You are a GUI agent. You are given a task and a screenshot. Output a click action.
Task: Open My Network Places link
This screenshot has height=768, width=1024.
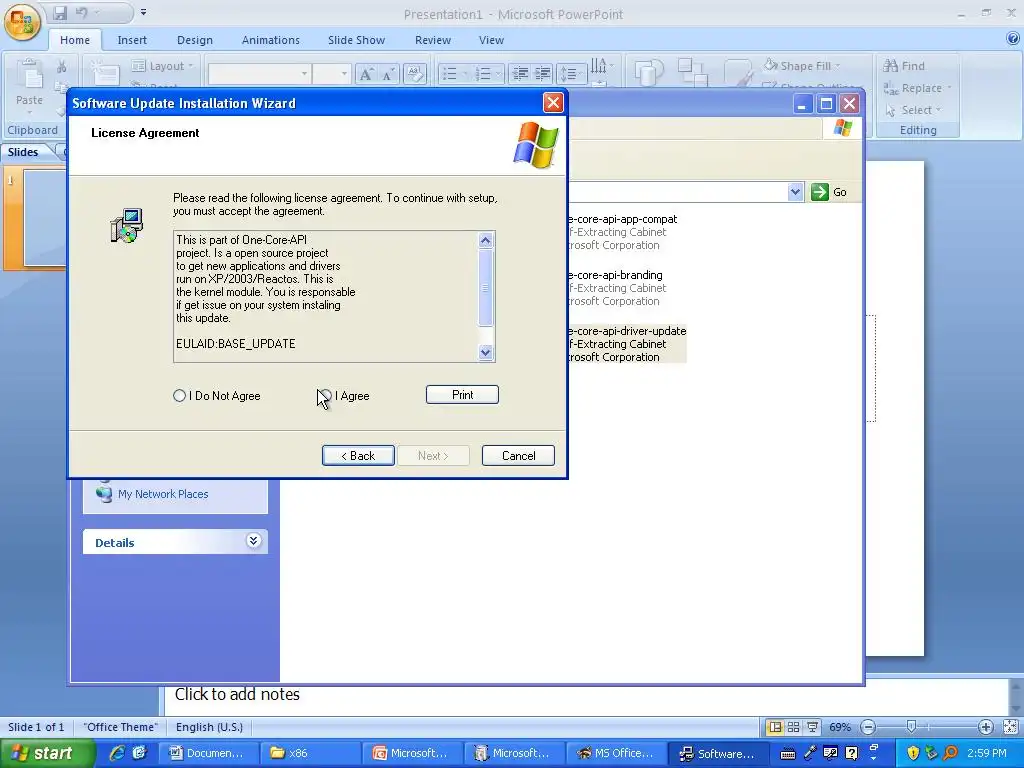163,494
